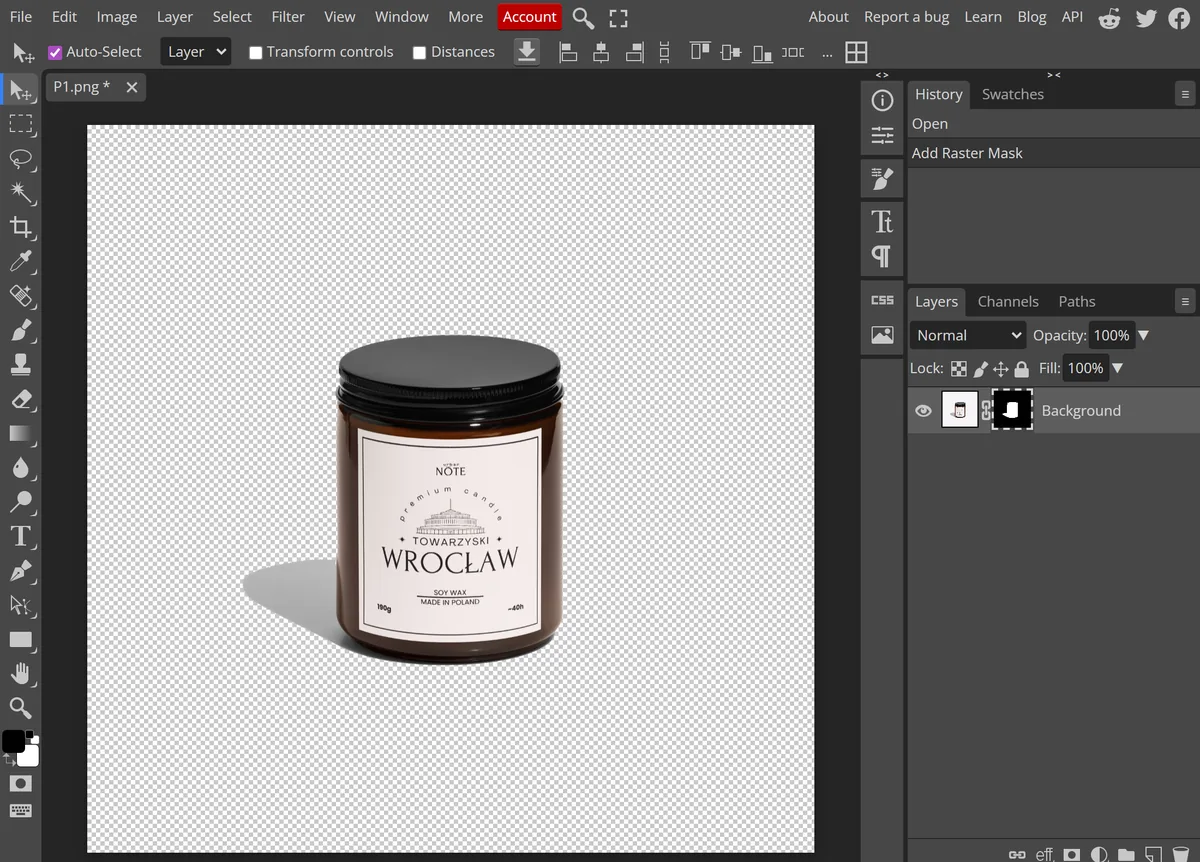Open the CSS panel
This screenshot has width=1200, height=862.
[x=882, y=300]
